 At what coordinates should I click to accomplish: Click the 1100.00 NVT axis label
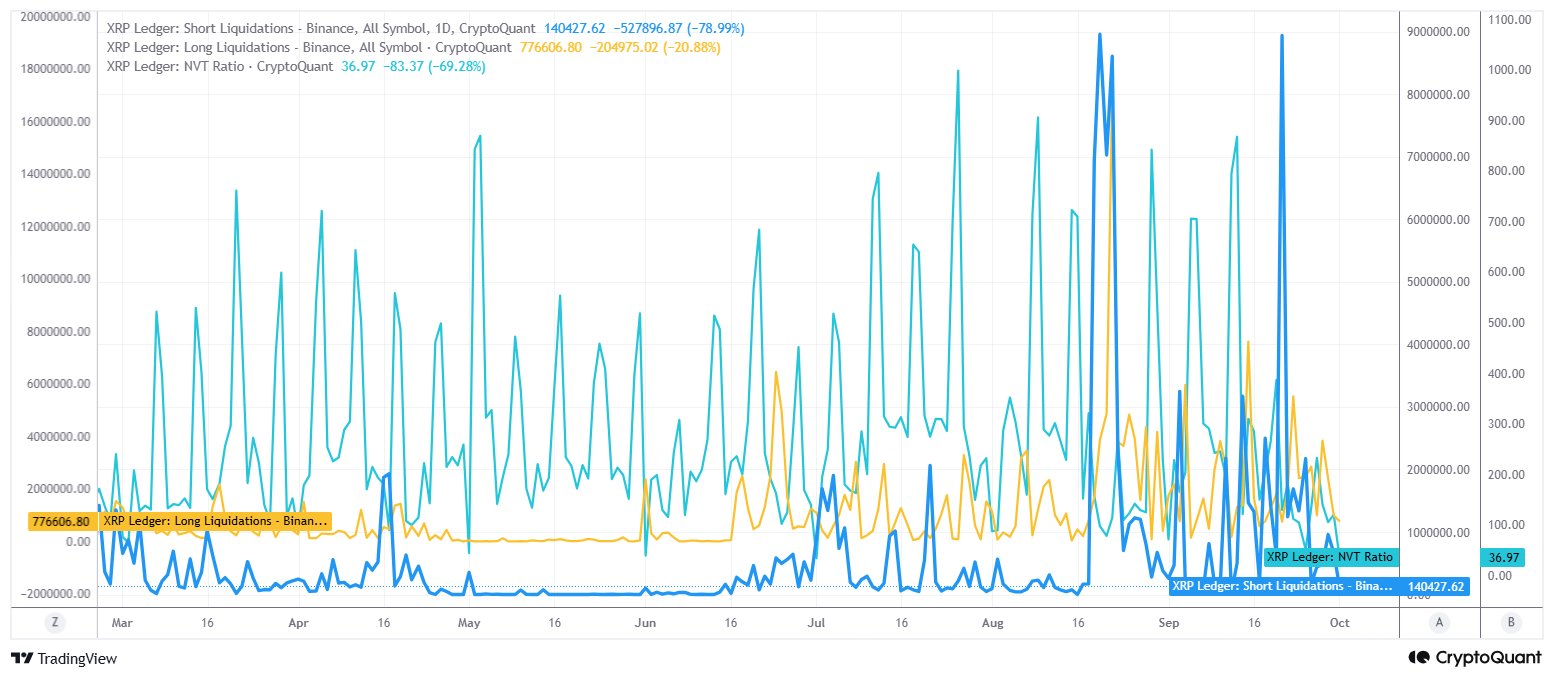pyautogui.click(x=1510, y=19)
